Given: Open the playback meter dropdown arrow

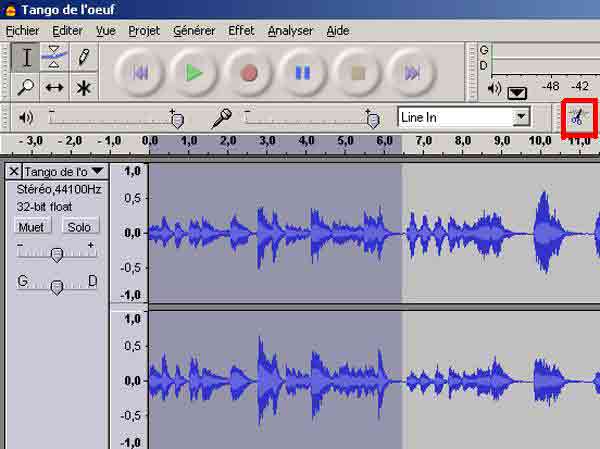Looking at the screenshot, I should (517, 93).
